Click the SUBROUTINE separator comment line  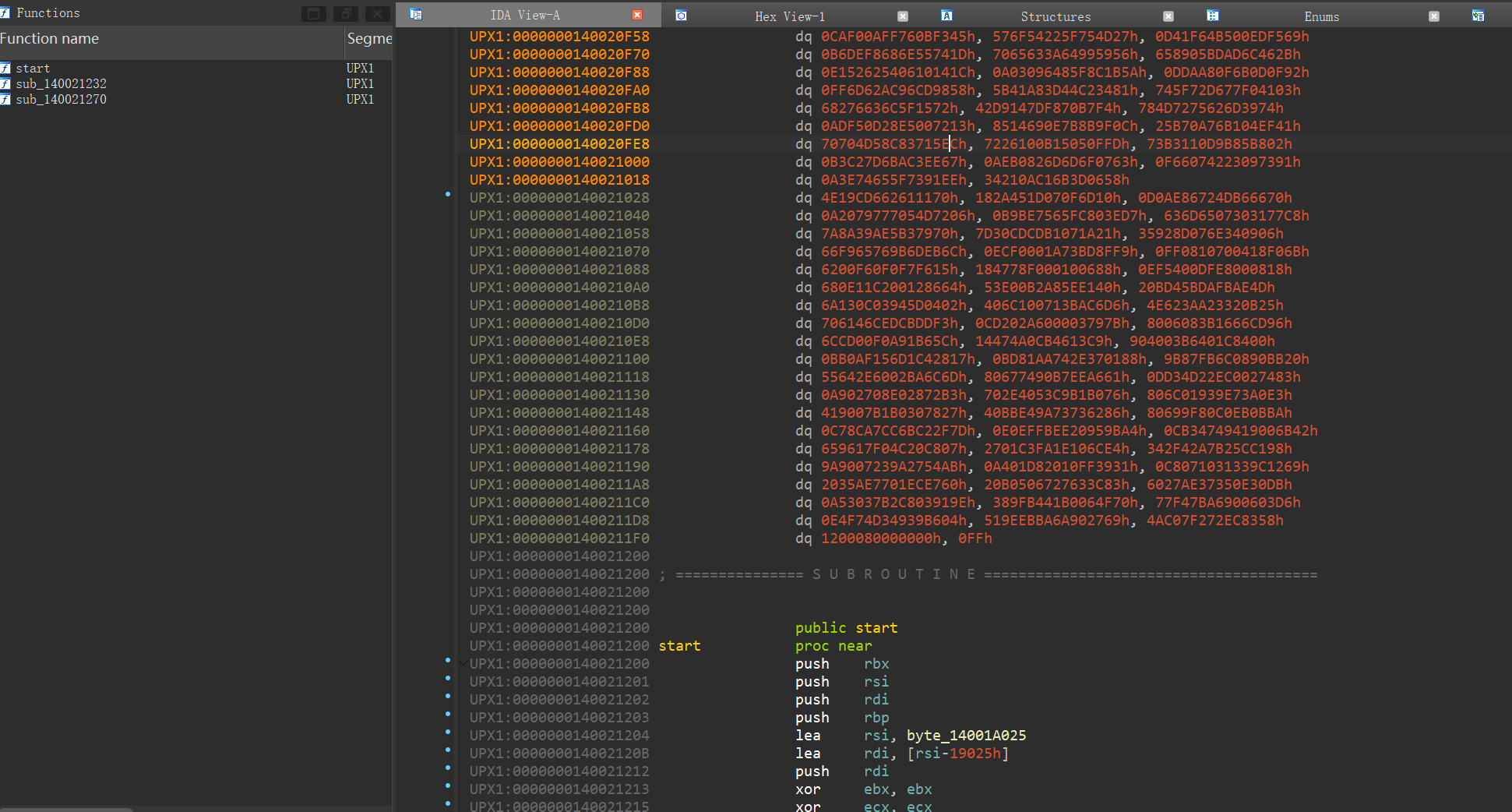point(989,574)
